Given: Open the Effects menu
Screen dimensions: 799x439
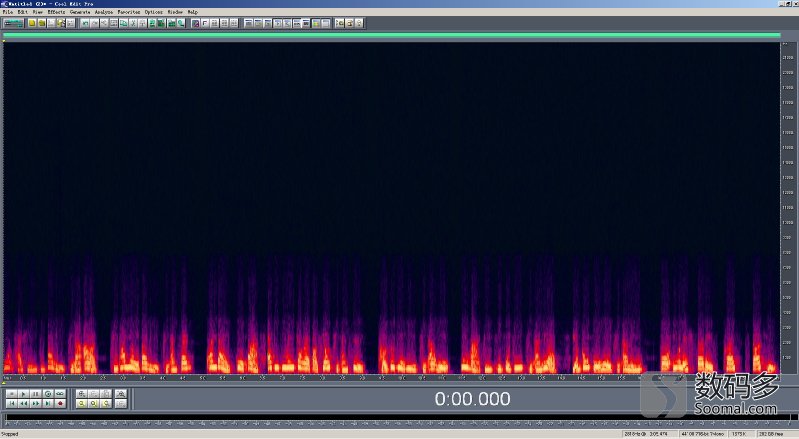Looking at the screenshot, I should point(55,12).
